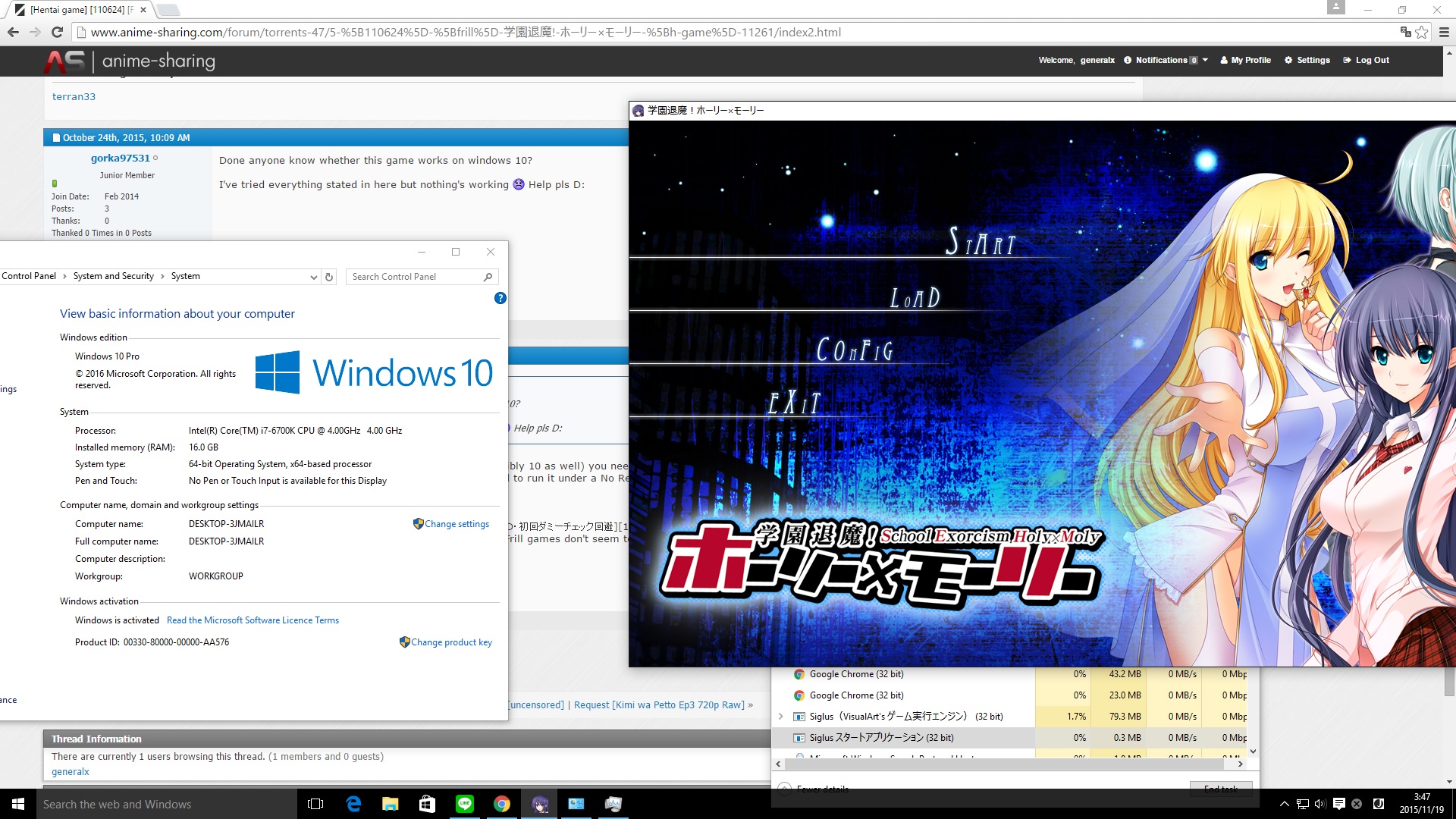Click the Change product key link

[x=451, y=642]
